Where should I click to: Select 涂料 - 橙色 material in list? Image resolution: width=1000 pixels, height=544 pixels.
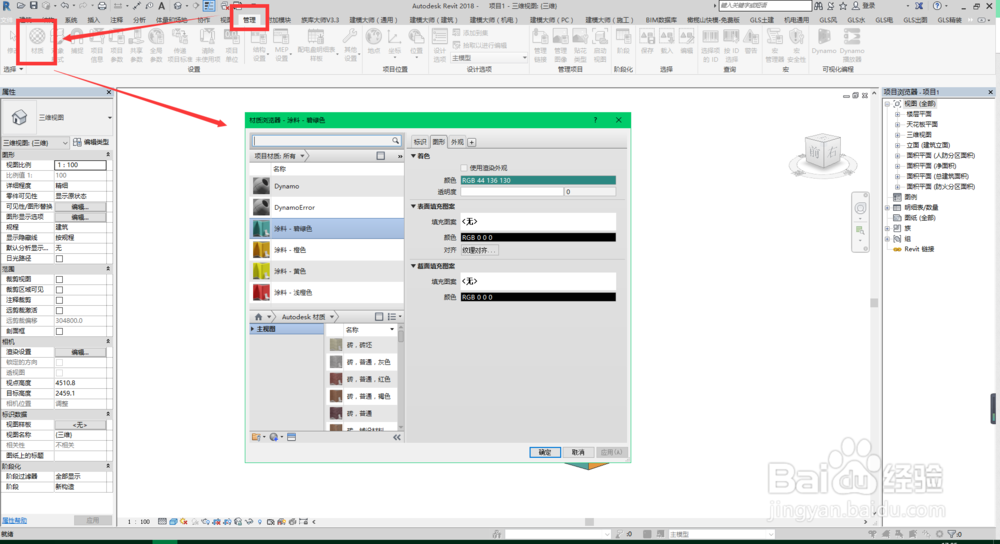pyautogui.click(x=327, y=250)
